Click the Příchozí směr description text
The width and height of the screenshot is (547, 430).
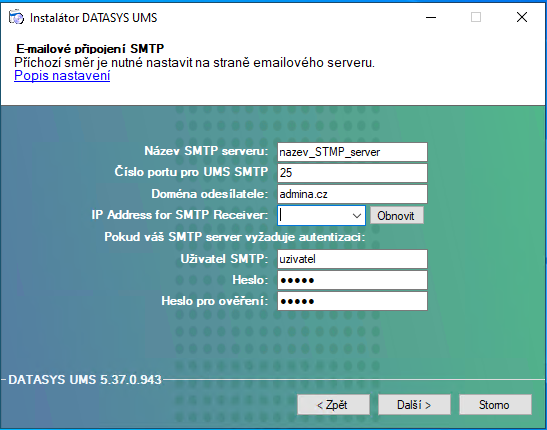(194, 63)
